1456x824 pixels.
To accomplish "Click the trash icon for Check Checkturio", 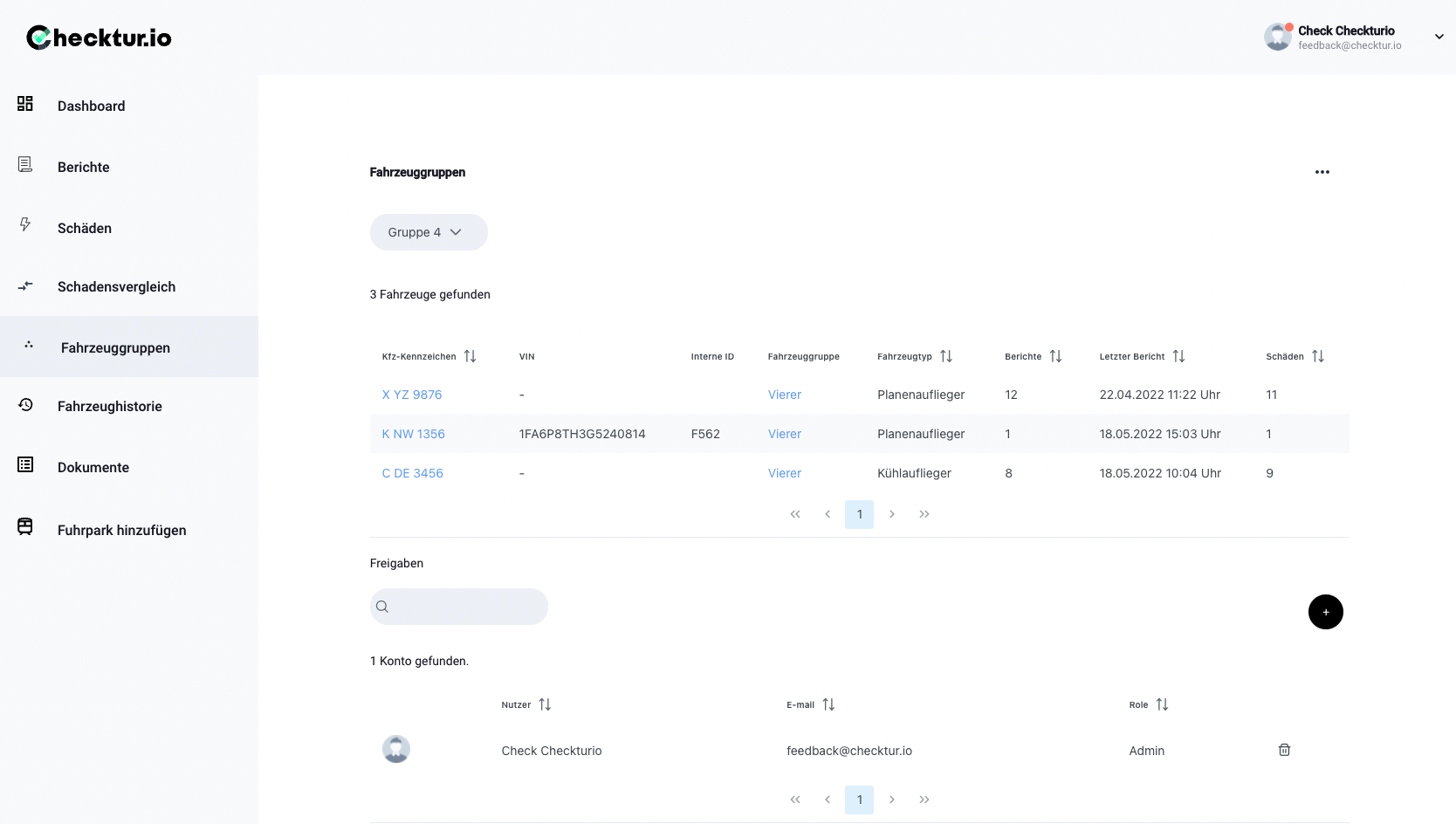I will coord(1284,750).
